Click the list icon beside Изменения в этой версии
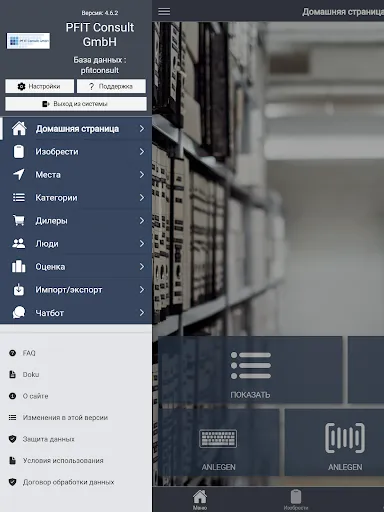The image size is (384, 512). click(12, 417)
